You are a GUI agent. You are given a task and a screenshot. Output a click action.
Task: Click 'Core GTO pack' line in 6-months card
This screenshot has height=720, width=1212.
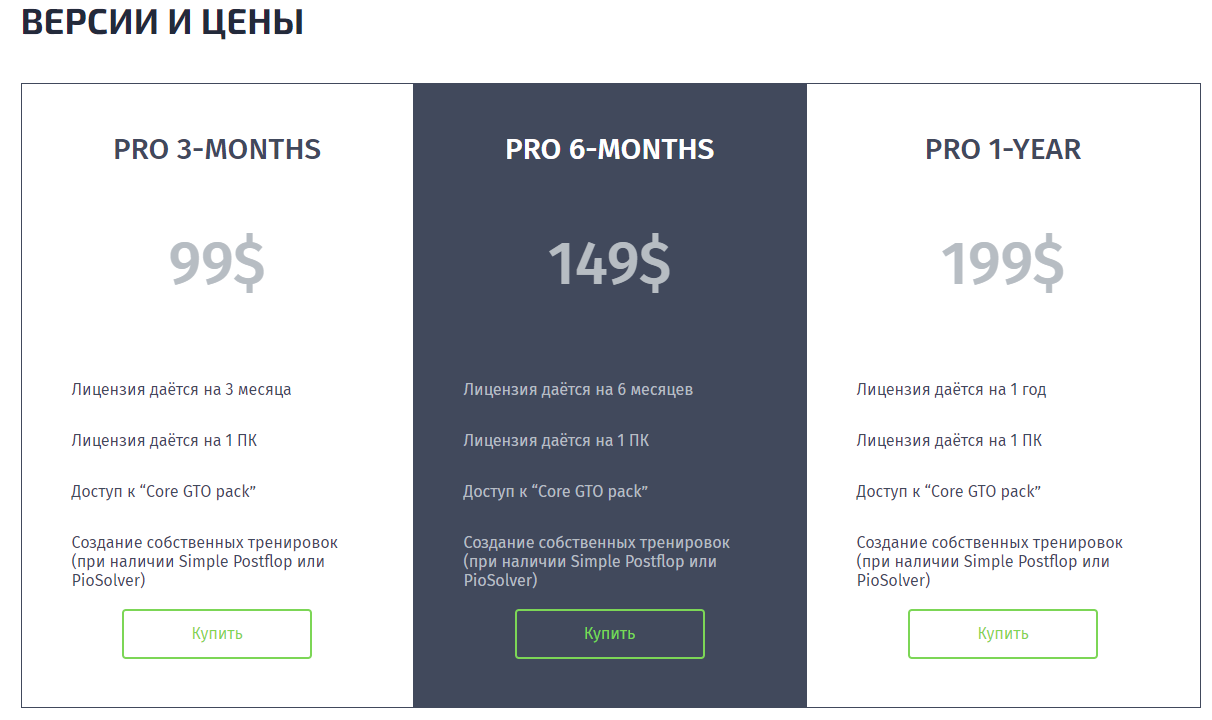tap(555, 491)
